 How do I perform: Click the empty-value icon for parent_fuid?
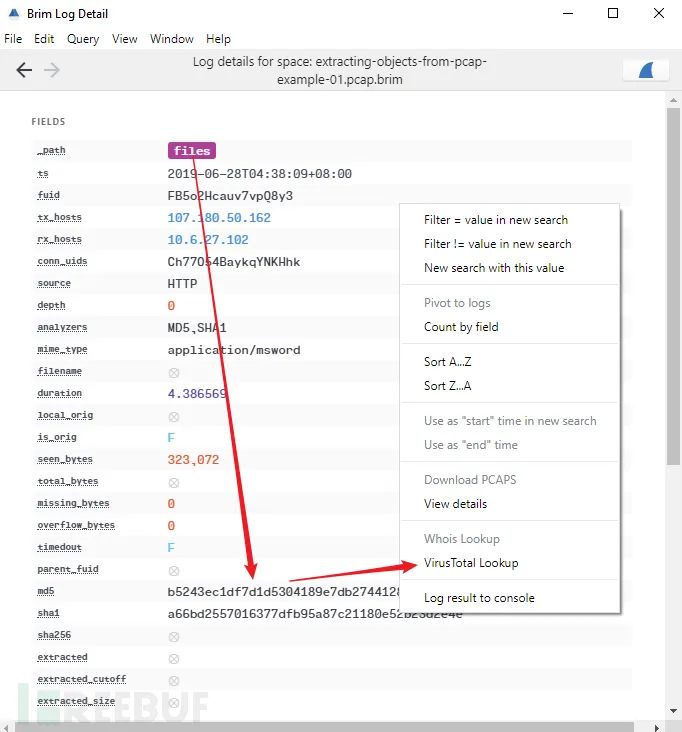174,570
